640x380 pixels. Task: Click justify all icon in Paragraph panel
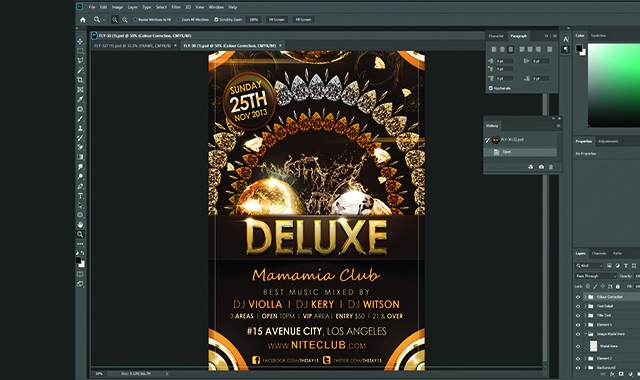click(x=549, y=49)
